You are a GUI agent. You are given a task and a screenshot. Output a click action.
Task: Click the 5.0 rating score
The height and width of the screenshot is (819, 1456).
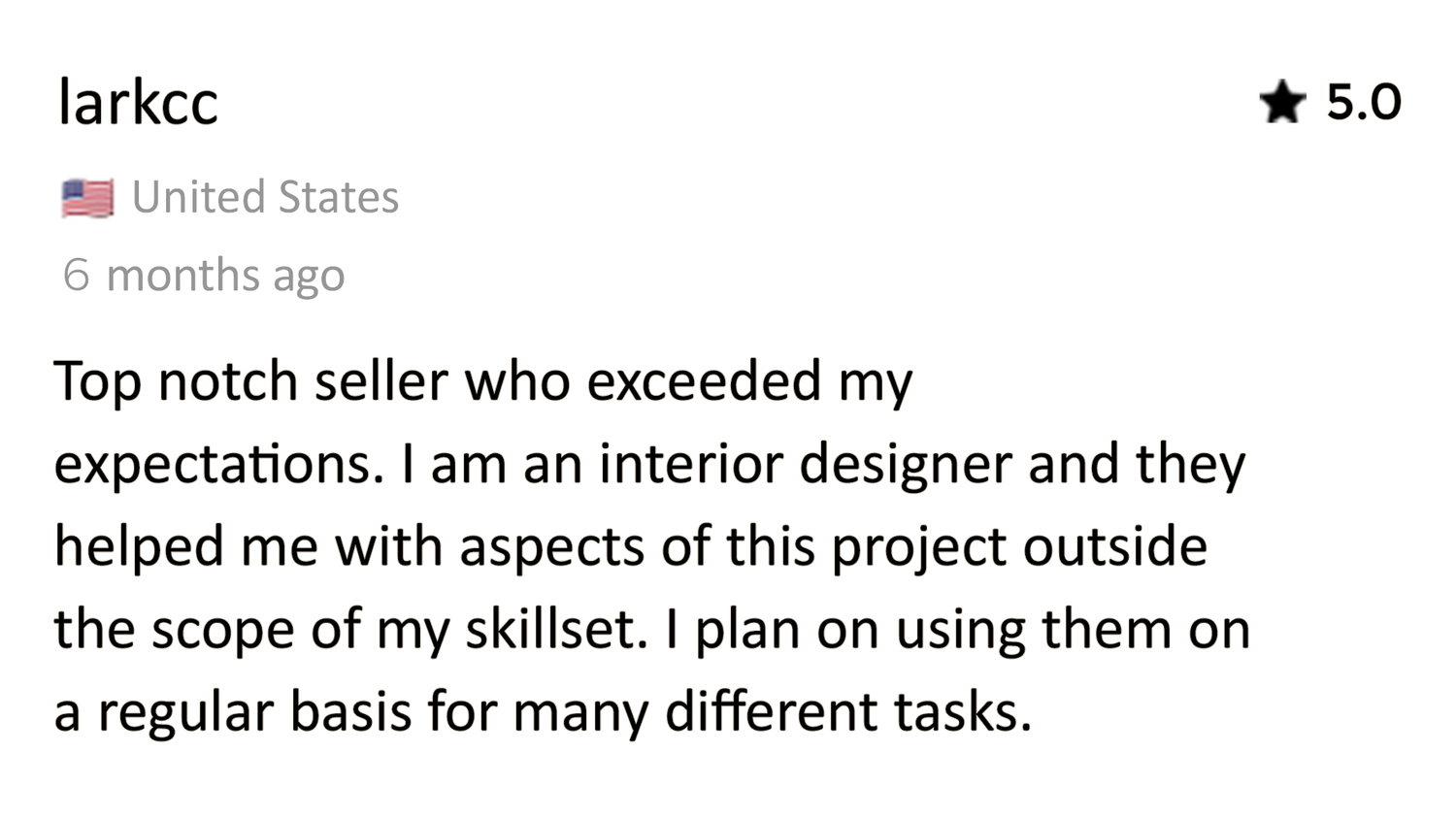pos(1364,102)
